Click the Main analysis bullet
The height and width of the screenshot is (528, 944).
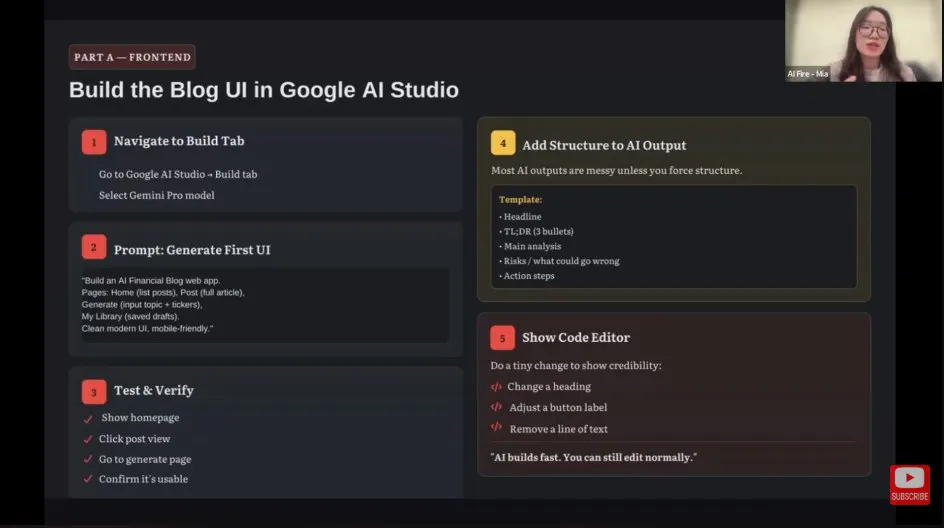(530, 246)
